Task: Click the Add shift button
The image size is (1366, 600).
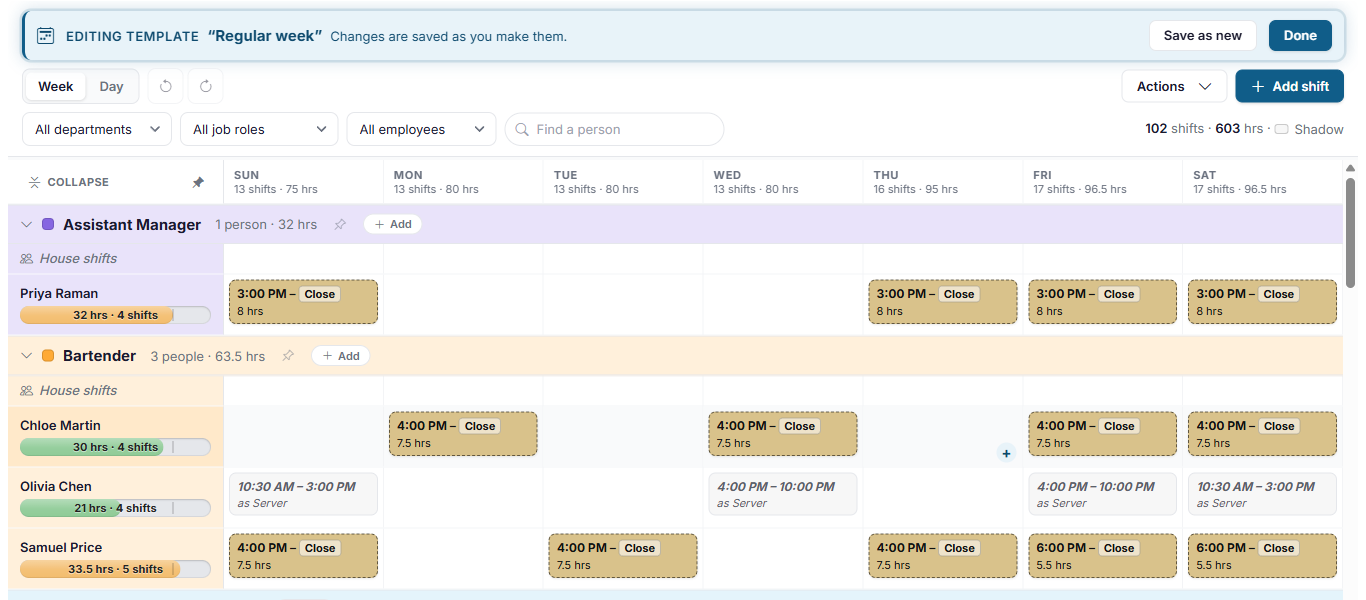Action: pos(1289,86)
